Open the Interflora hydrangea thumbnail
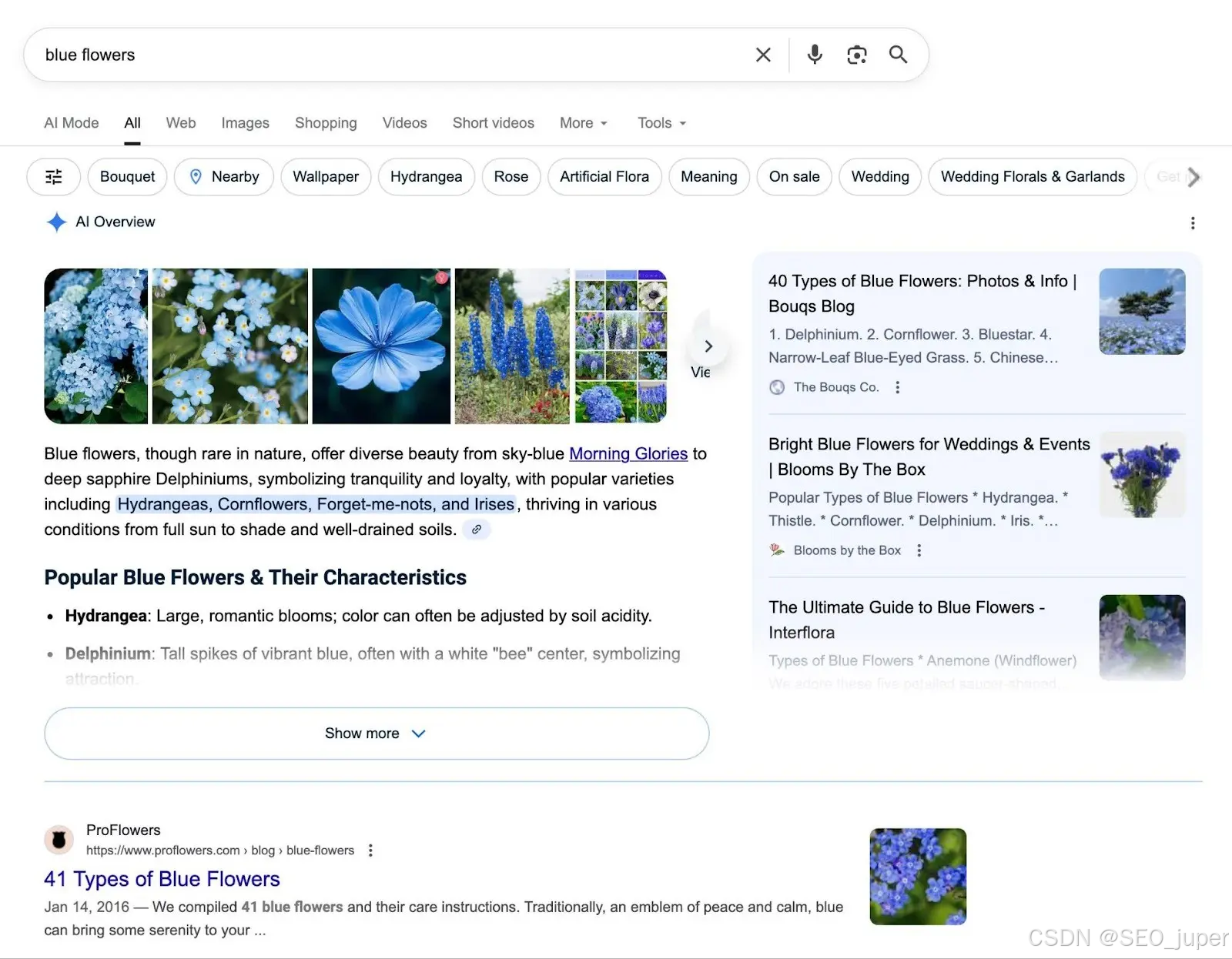1232x959 pixels. (1142, 638)
